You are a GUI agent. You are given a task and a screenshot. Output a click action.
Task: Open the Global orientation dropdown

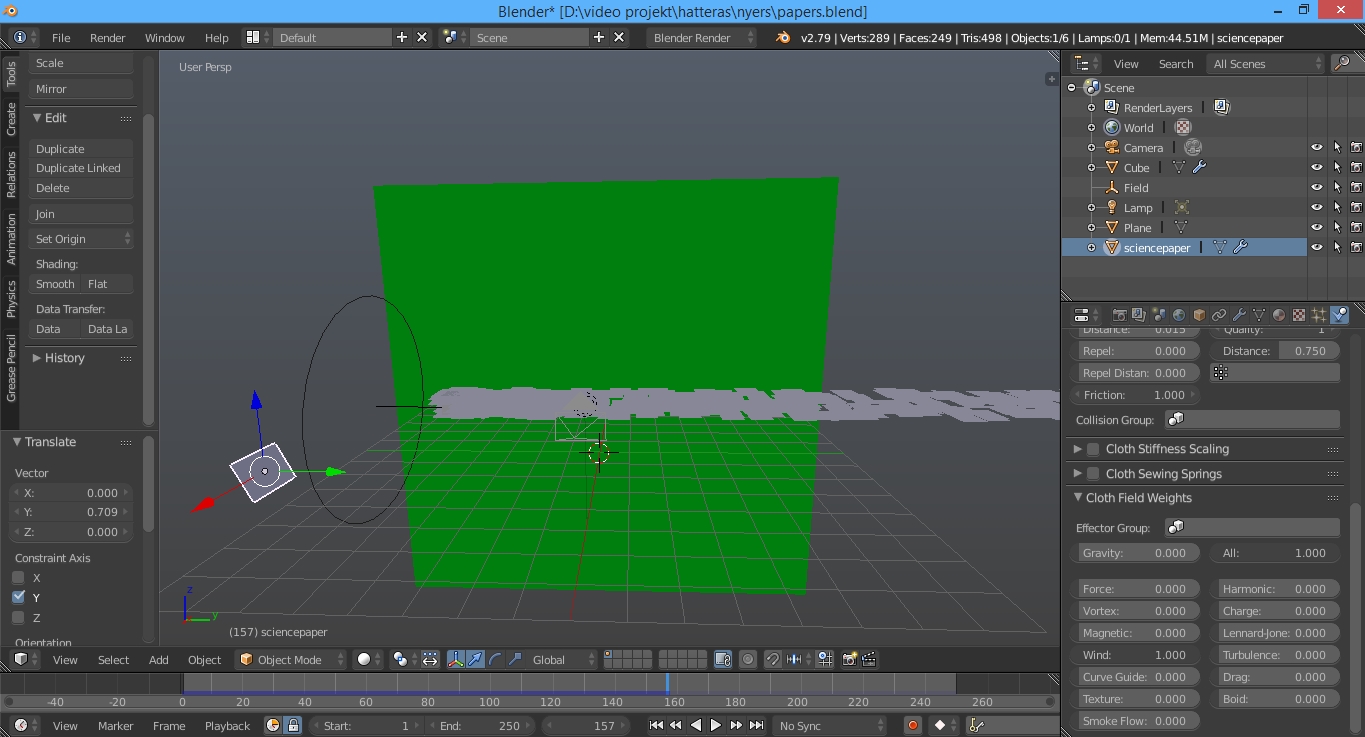(563, 659)
